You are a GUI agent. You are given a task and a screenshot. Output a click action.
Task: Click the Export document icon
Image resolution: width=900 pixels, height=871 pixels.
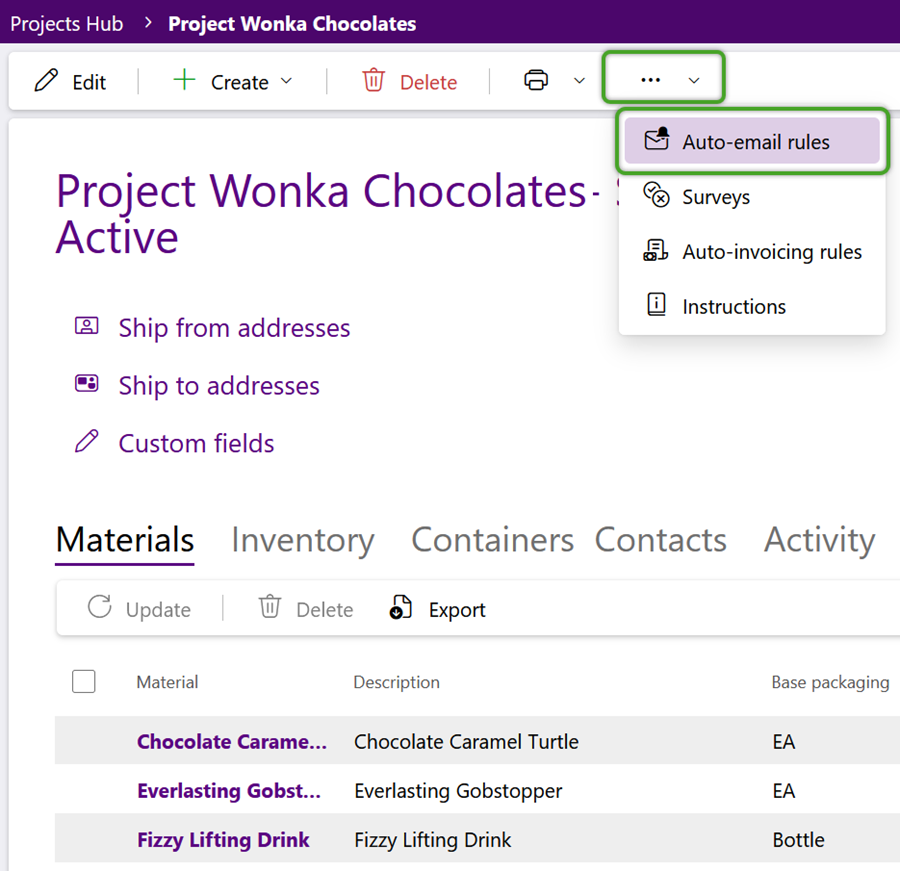tap(401, 607)
